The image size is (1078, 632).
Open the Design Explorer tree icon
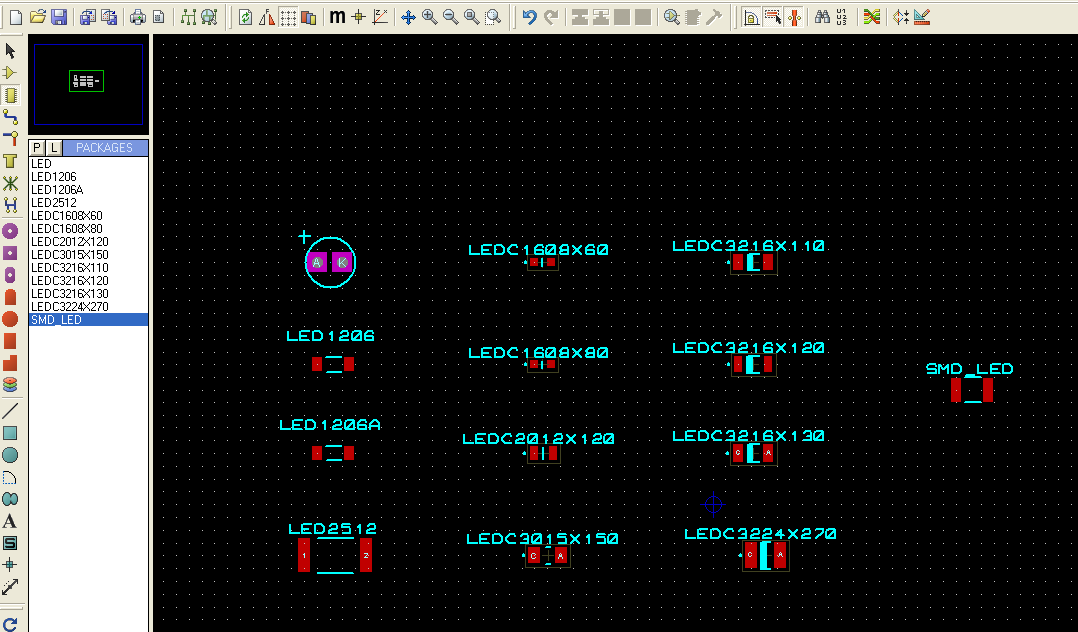click(x=188, y=17)
